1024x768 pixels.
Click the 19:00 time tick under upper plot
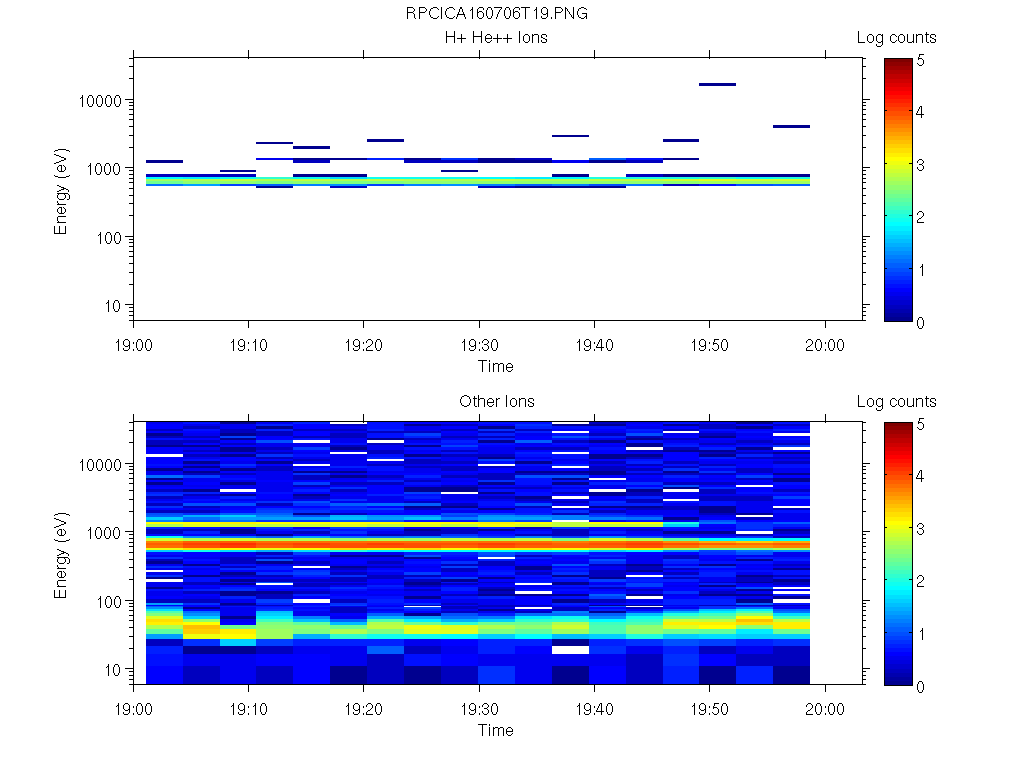coord(133,345)
